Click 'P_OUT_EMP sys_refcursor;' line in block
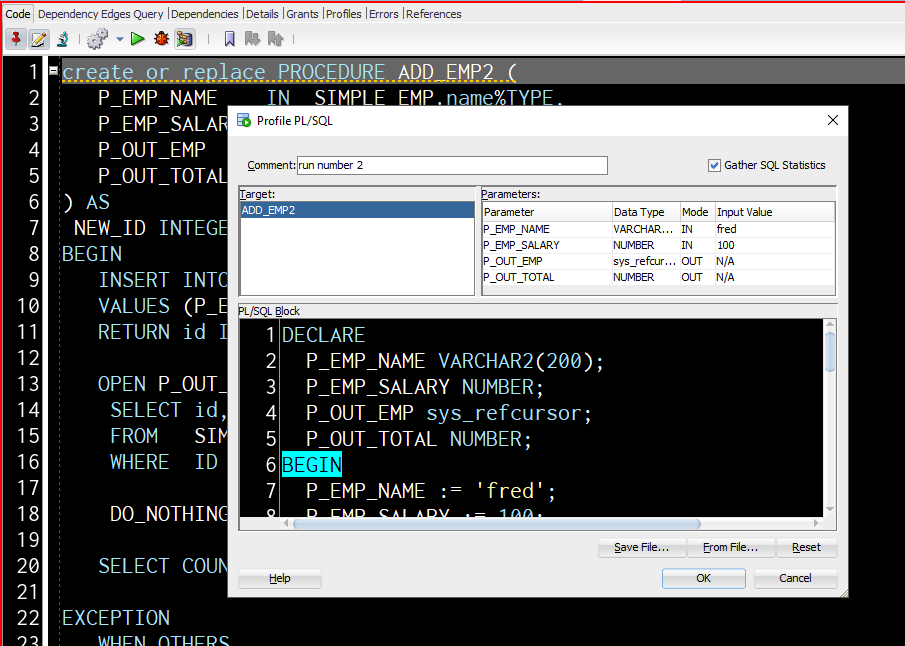Screen dimensions: 905x646 (x=449, y=413)
